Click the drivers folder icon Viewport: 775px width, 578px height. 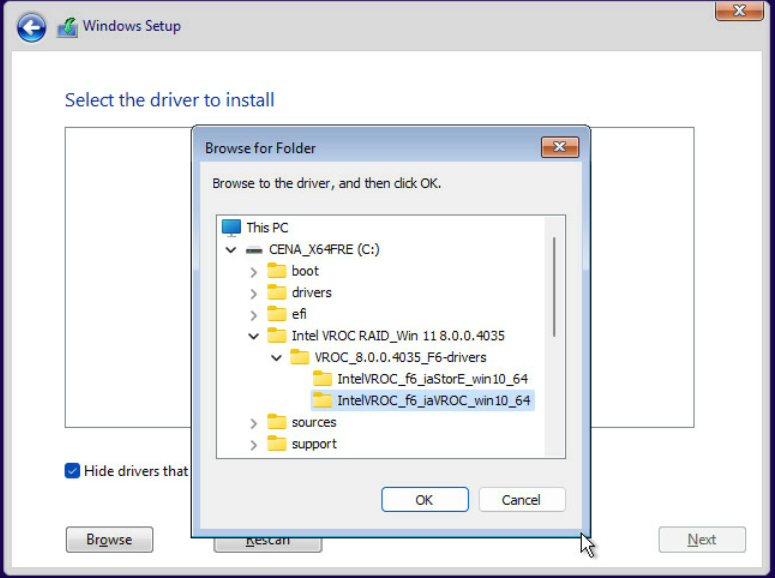[277, 293]
